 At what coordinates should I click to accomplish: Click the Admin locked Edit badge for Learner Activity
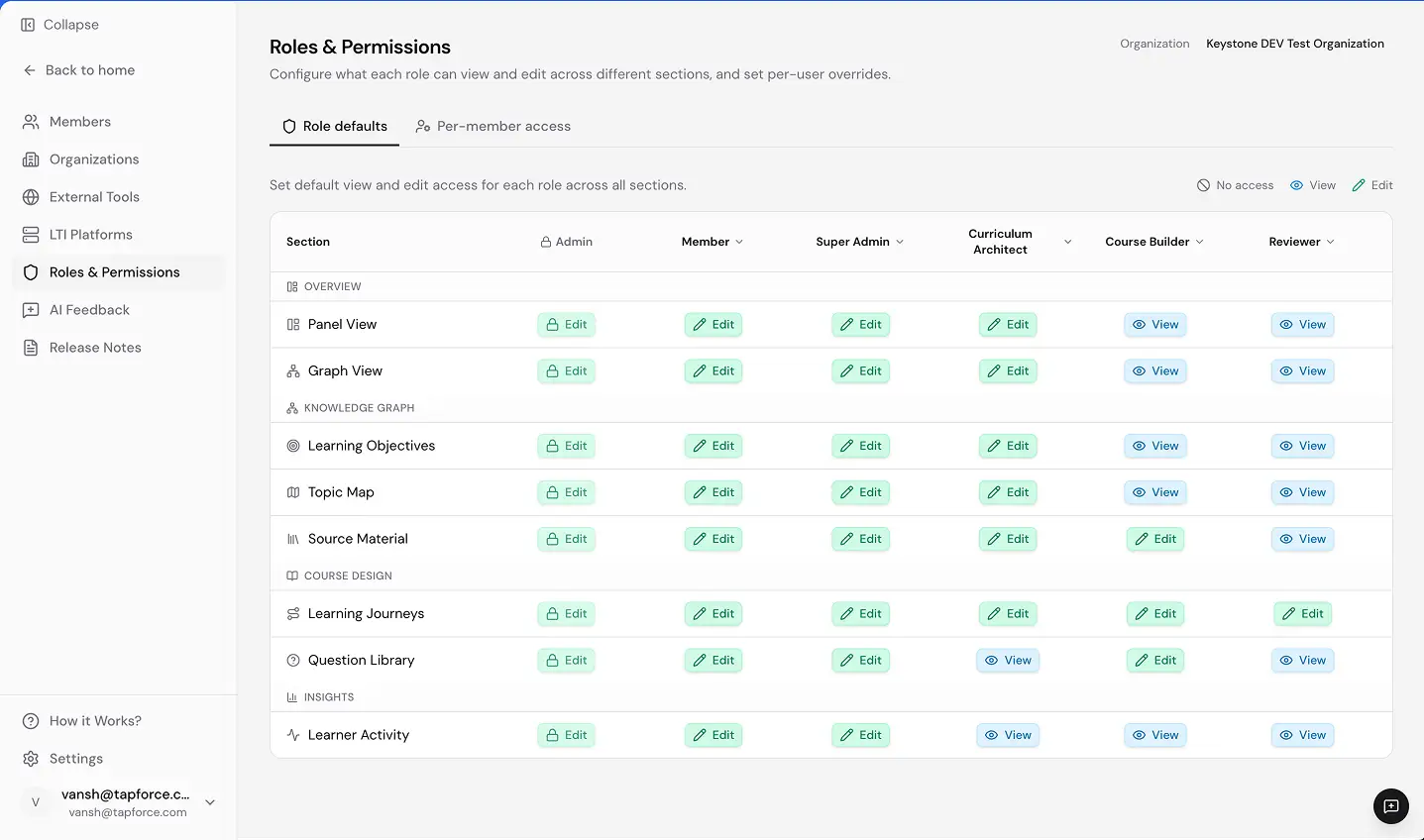[x=566, y=735]
